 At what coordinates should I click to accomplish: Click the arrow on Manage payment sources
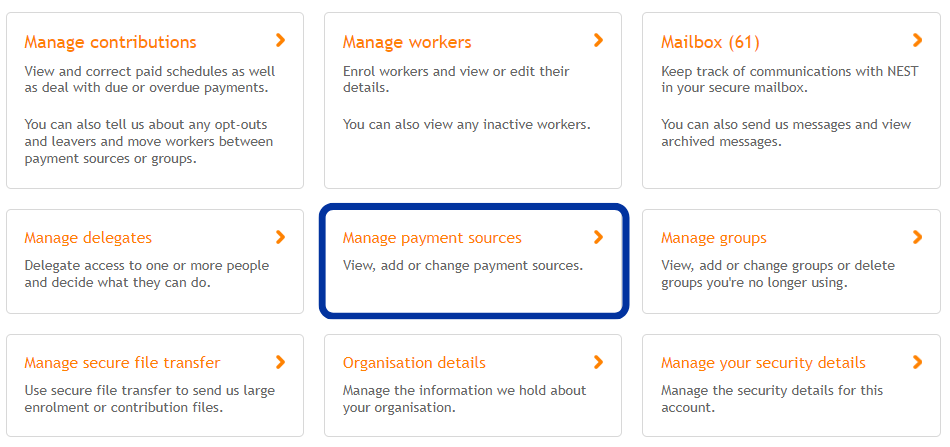point(599,237)
